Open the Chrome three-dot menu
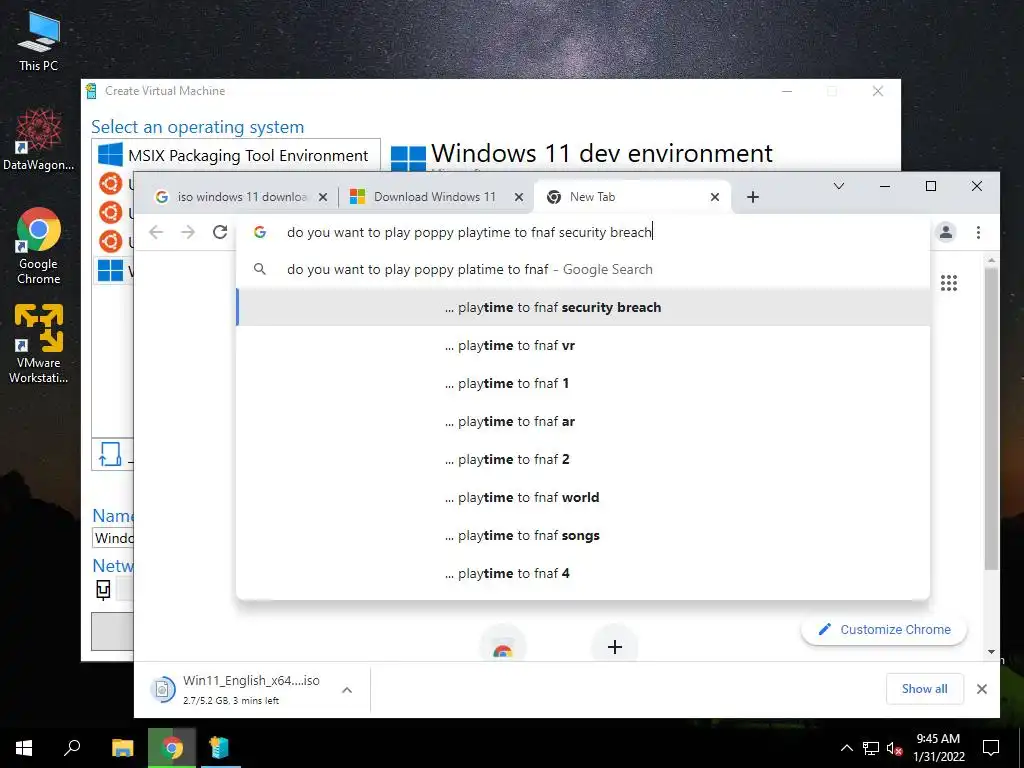 tap(978, 232)
